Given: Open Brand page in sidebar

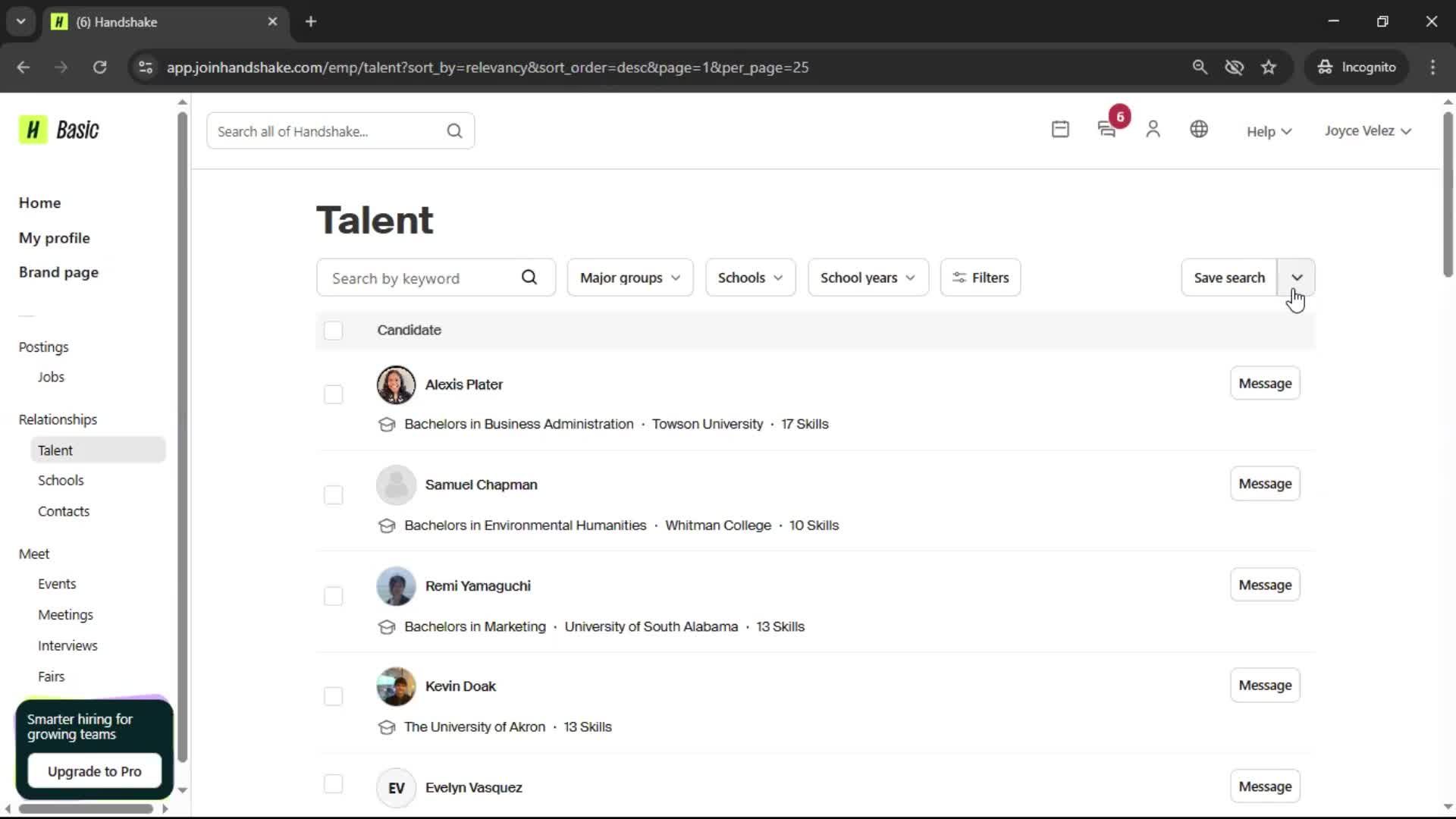Looking at the screenshot, I should (58, 272).
